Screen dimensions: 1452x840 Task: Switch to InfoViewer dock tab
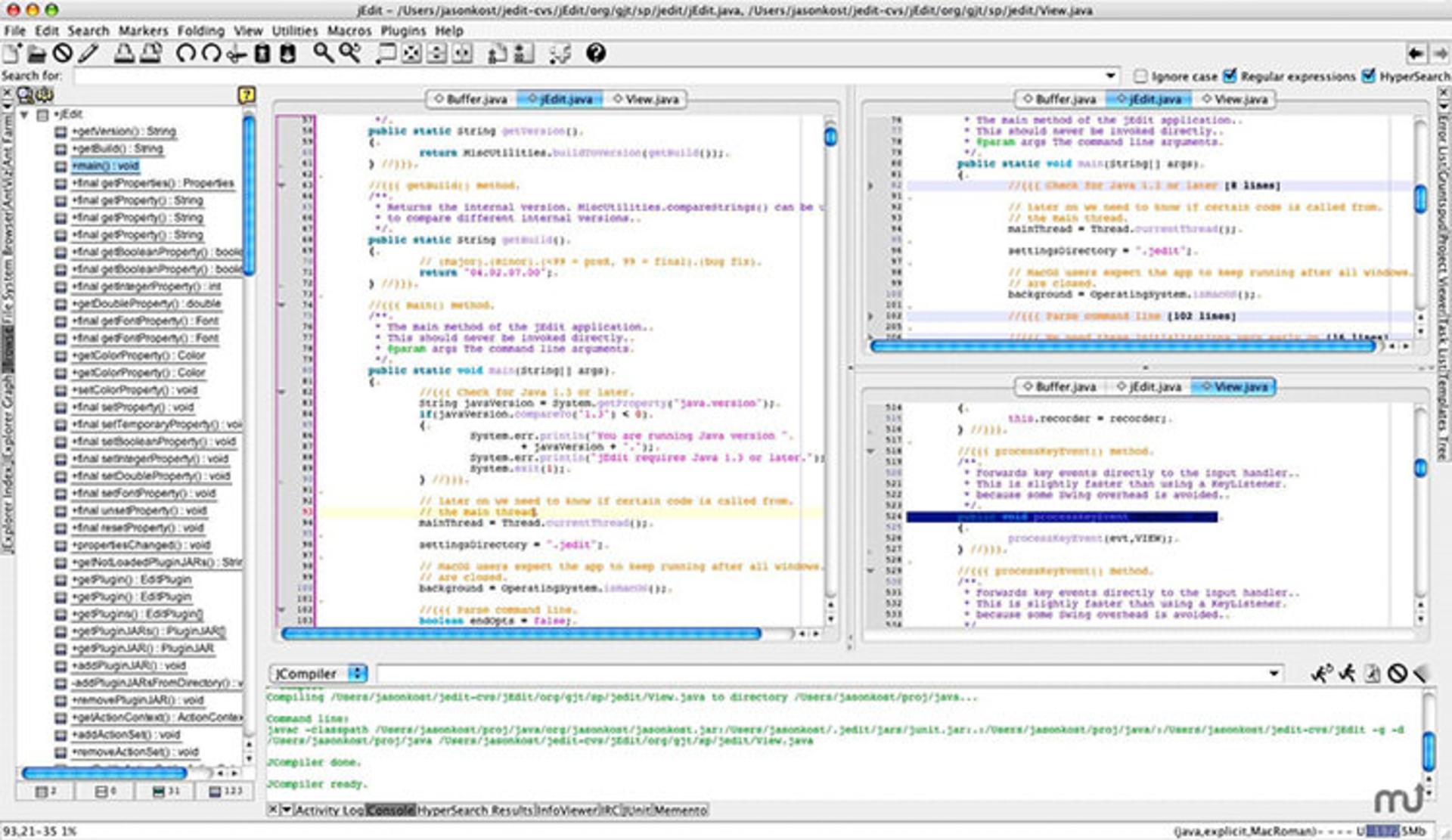567,810
